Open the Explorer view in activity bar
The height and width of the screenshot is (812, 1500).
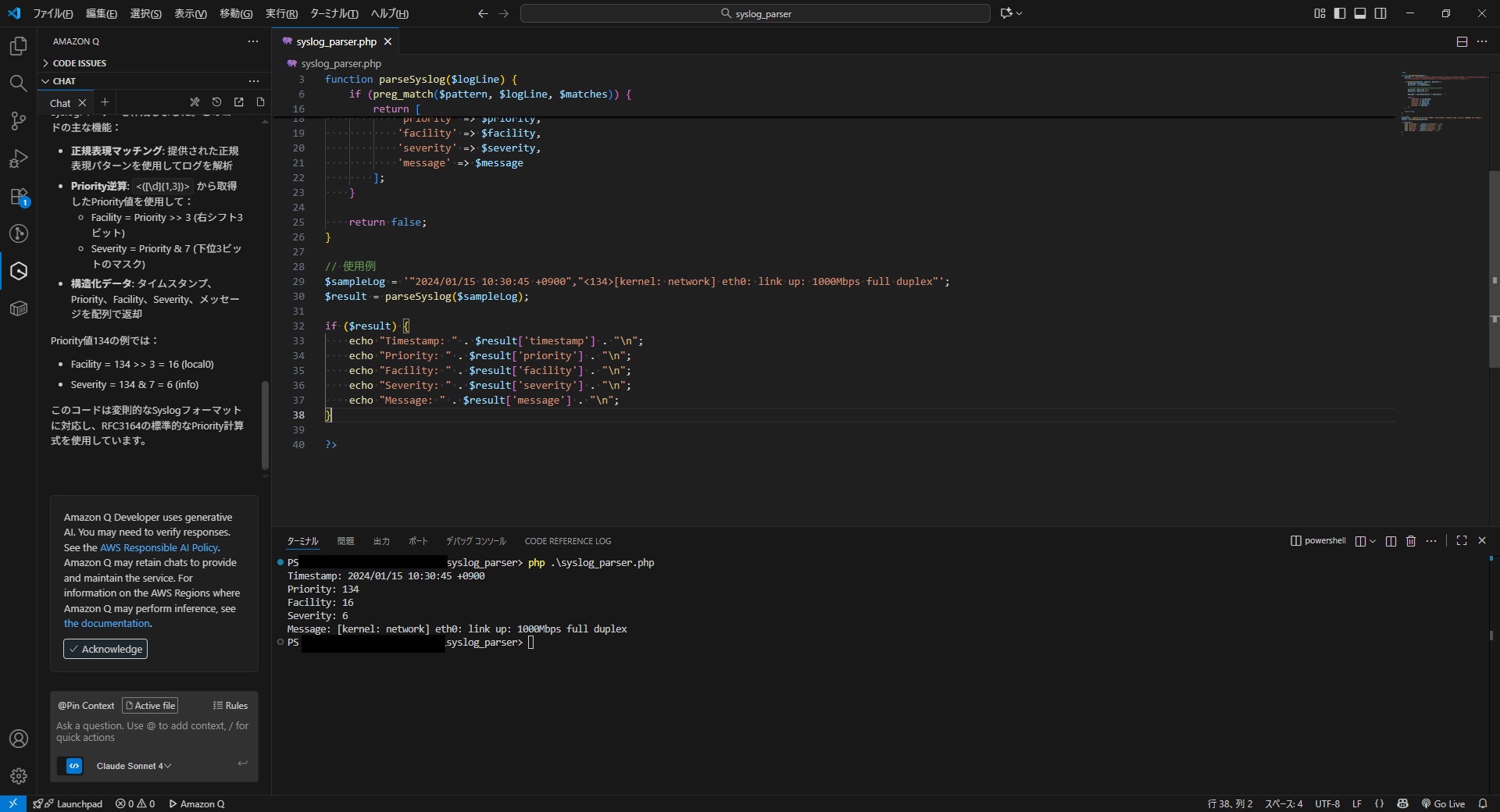18,46
